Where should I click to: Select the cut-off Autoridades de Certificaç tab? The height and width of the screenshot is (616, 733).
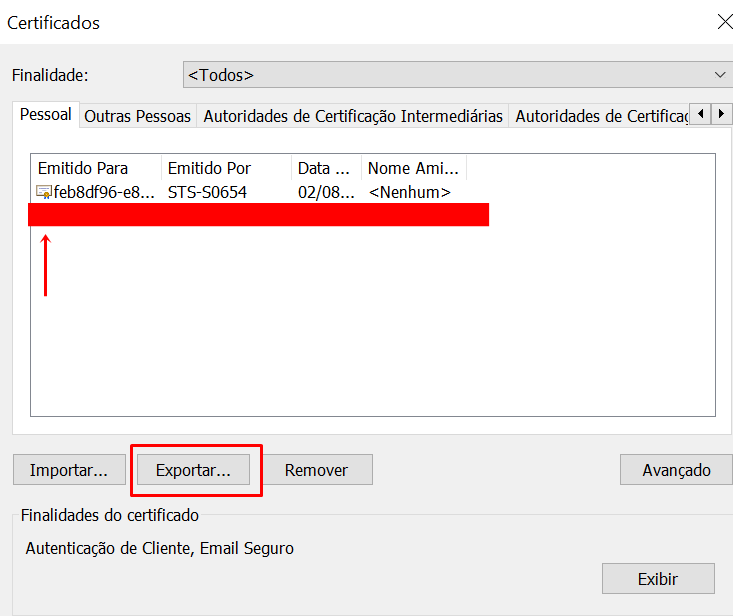600,116
